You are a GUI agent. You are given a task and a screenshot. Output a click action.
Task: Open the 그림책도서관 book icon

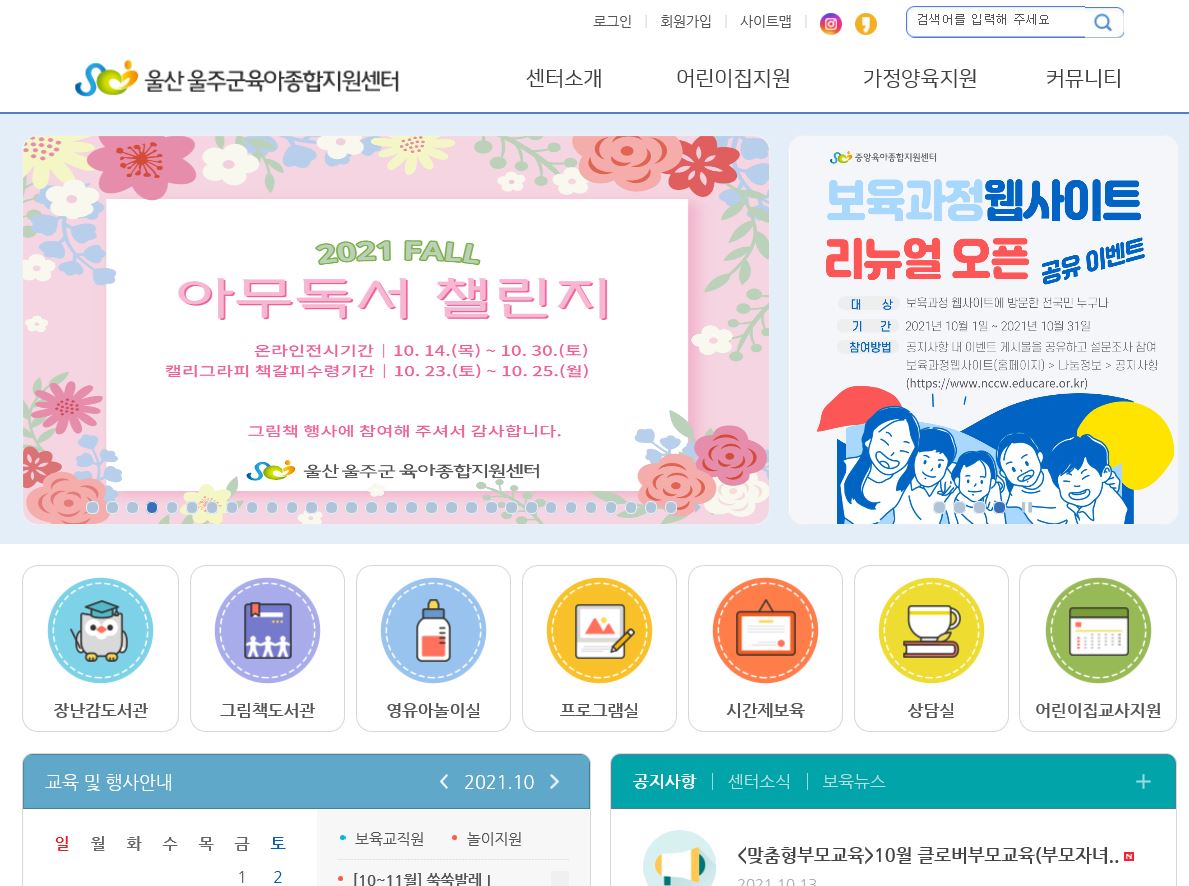[267, 630]
